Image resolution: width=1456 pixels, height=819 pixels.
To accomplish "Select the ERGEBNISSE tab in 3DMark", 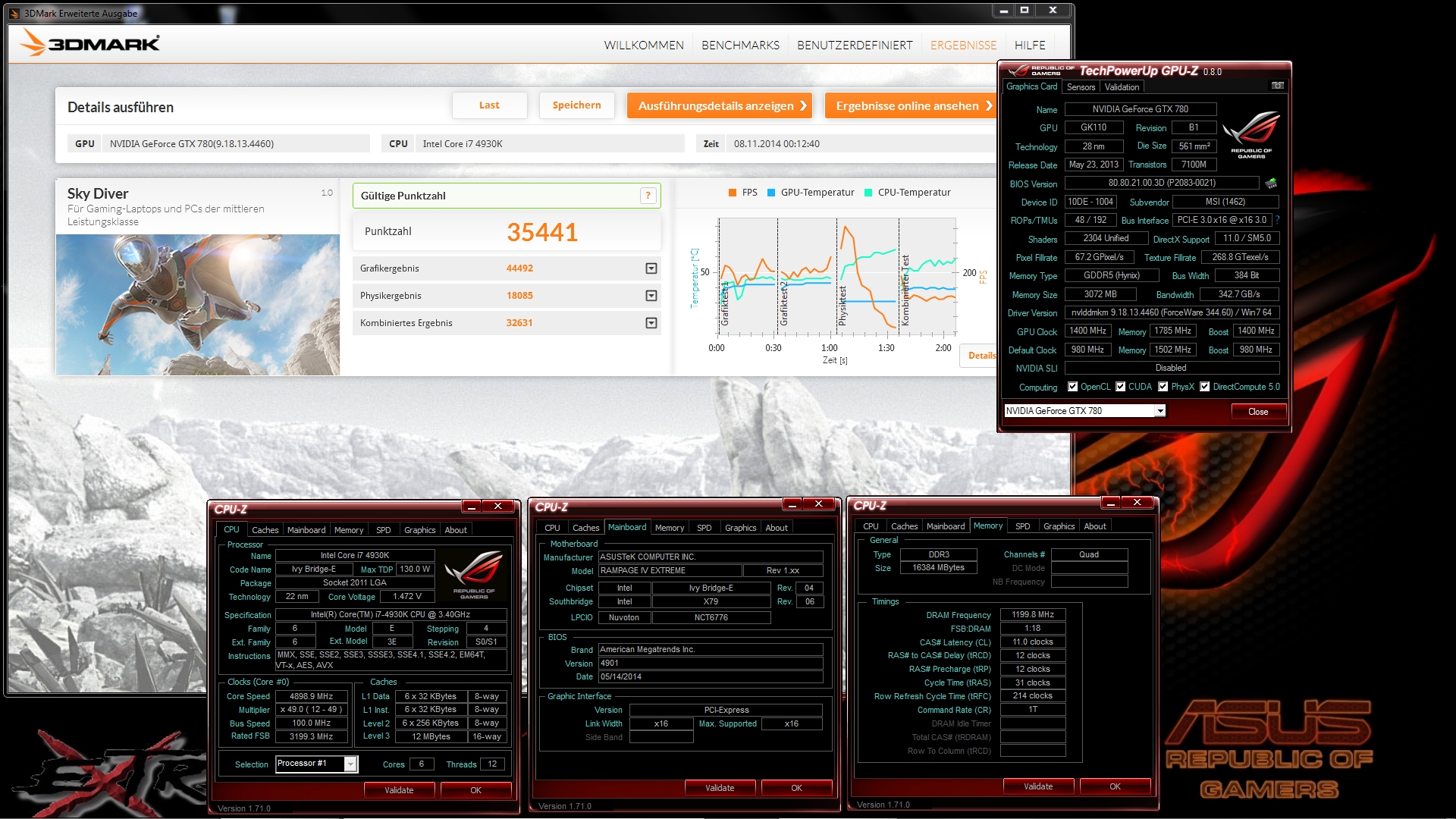I will (x=963, y=45).
